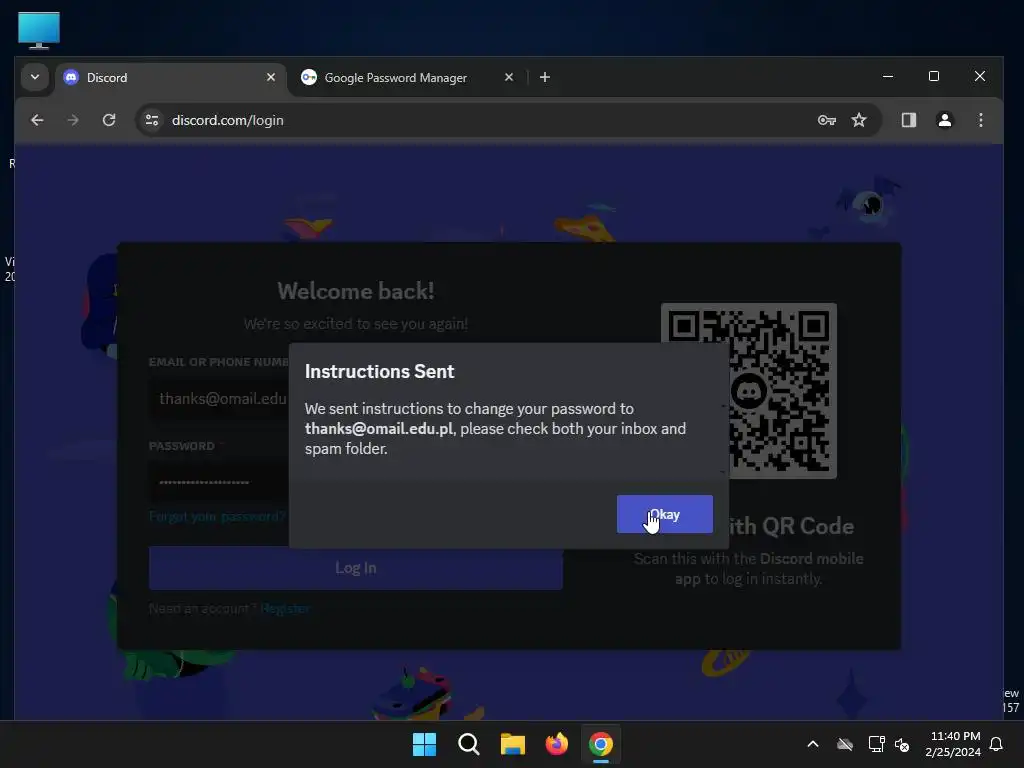Image resolution: width=1024 pixels, height=768 pixels.
Task: Reload the Discord login page
Action: coord(109,120)
